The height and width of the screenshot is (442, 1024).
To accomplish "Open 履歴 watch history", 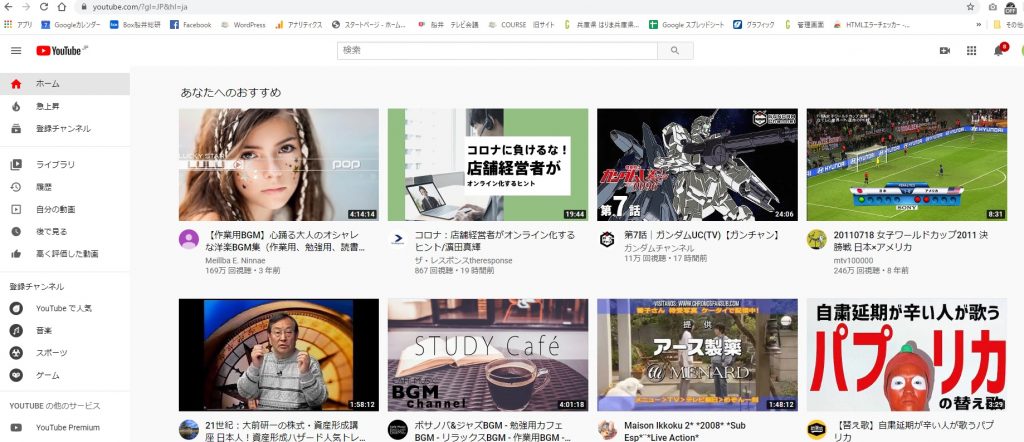I will tap(65, 187).
